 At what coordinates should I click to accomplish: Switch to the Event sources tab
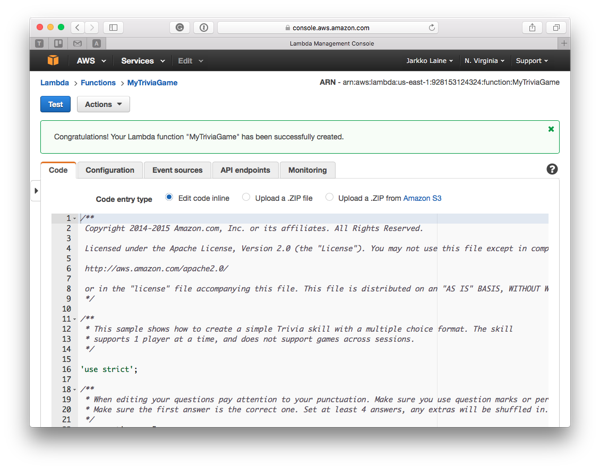point(177,170)
